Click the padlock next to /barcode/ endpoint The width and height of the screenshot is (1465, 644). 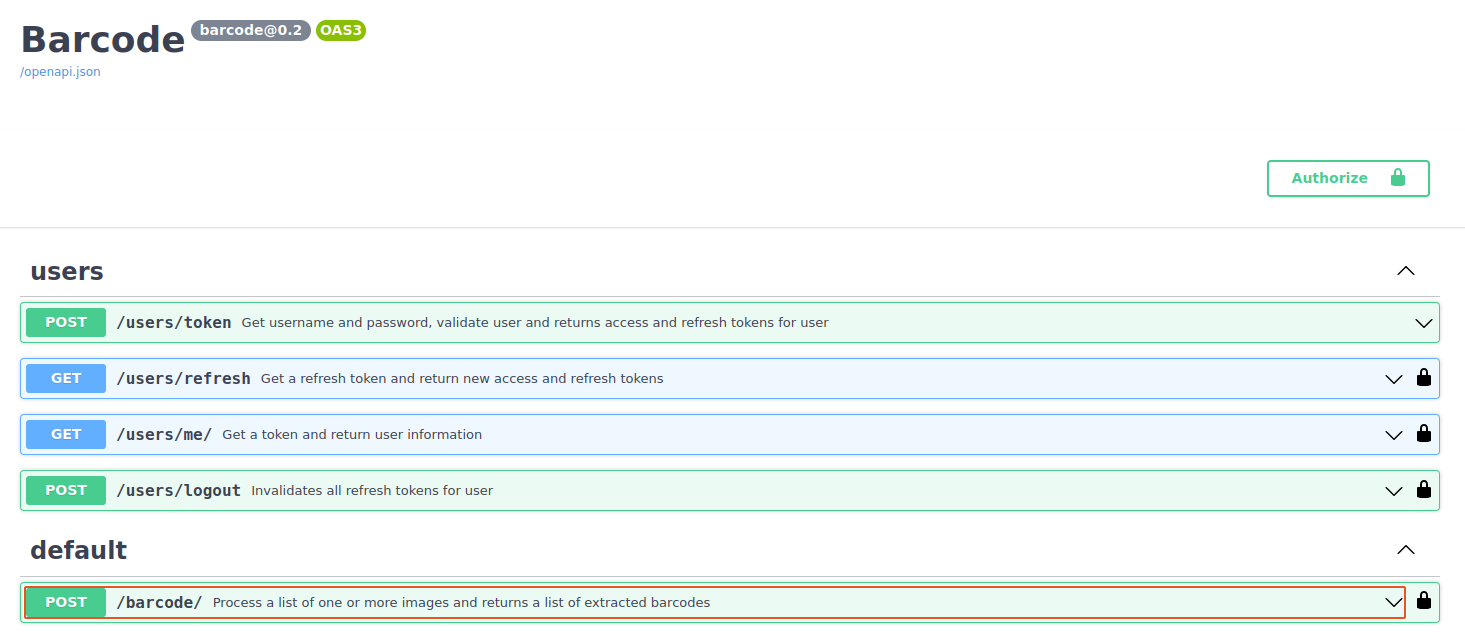[x=1424, y=601]
